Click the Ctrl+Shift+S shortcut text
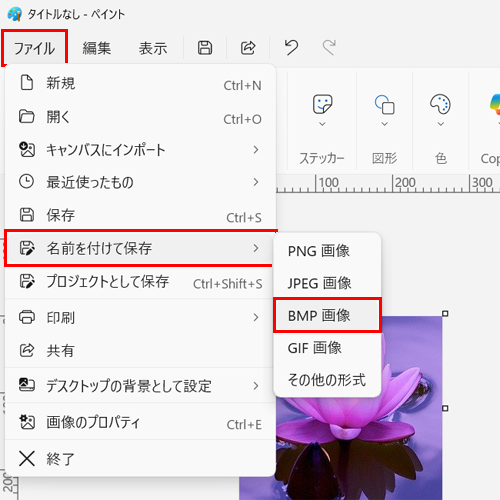This screenshot has width=500, height=500. click(228, 284)
